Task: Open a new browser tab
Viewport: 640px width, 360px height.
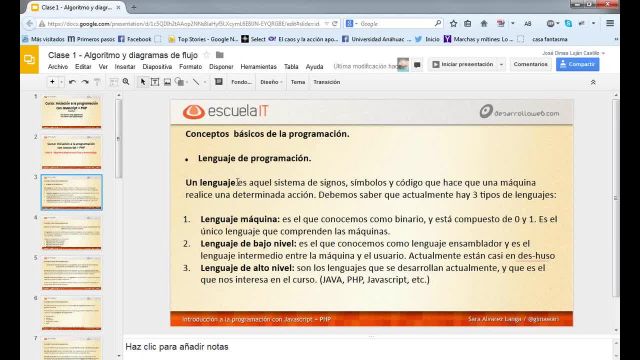Action: pyautogui.click(x=133, y=7)
